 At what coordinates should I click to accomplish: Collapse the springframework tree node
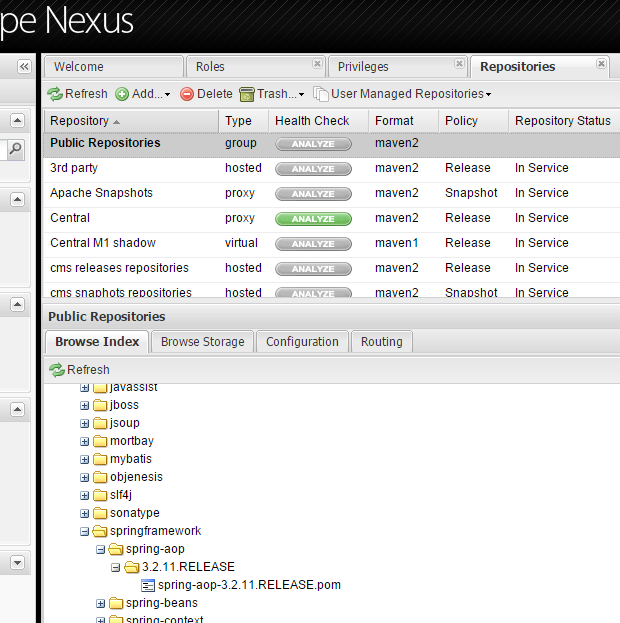pyautogui.click(x=84, y=531)
